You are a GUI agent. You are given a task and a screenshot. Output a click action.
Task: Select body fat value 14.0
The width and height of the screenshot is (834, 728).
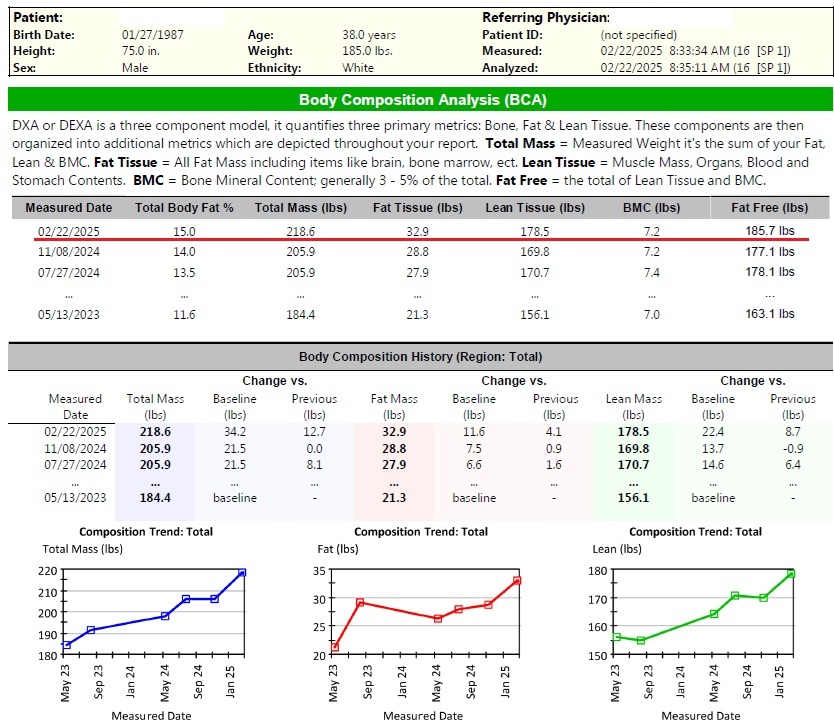tap(184, 252)
